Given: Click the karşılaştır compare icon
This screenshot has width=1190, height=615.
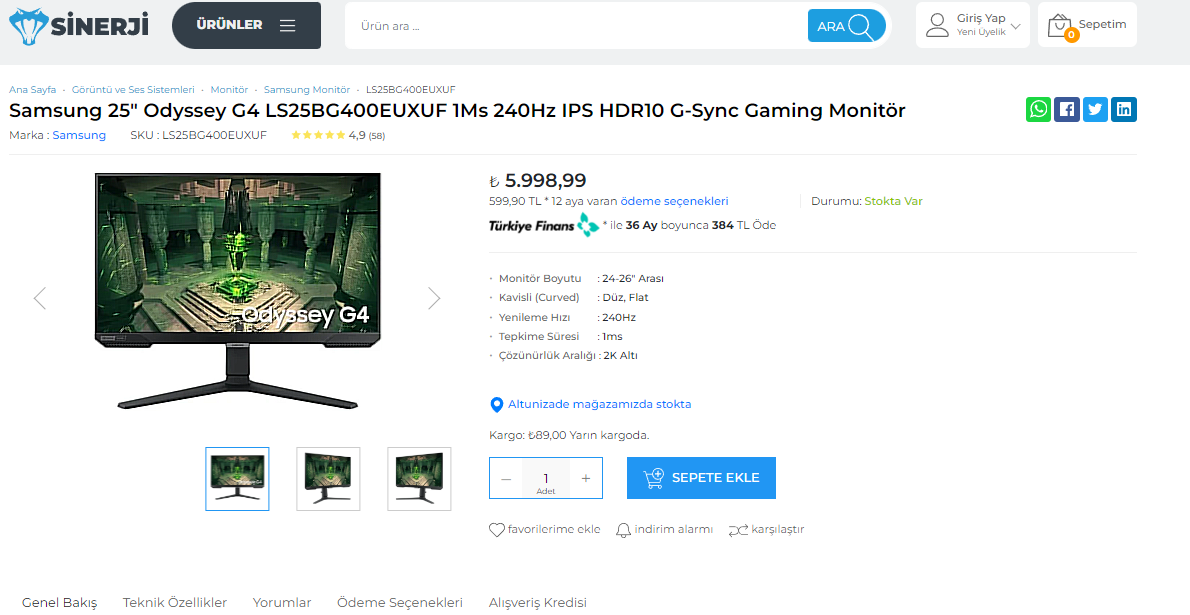Looking at the screenshot, I should pyautogui.click(x=738, y=530).
